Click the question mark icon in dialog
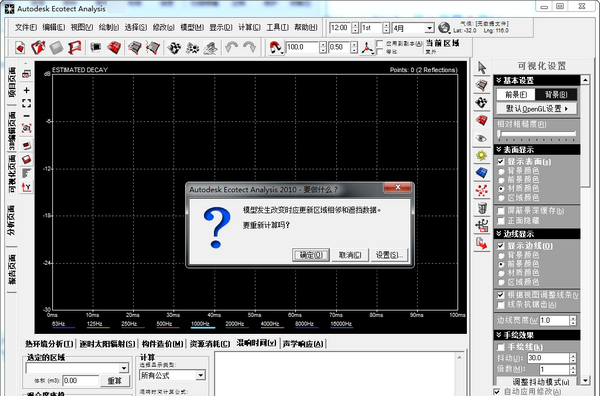 coord(217,228)
